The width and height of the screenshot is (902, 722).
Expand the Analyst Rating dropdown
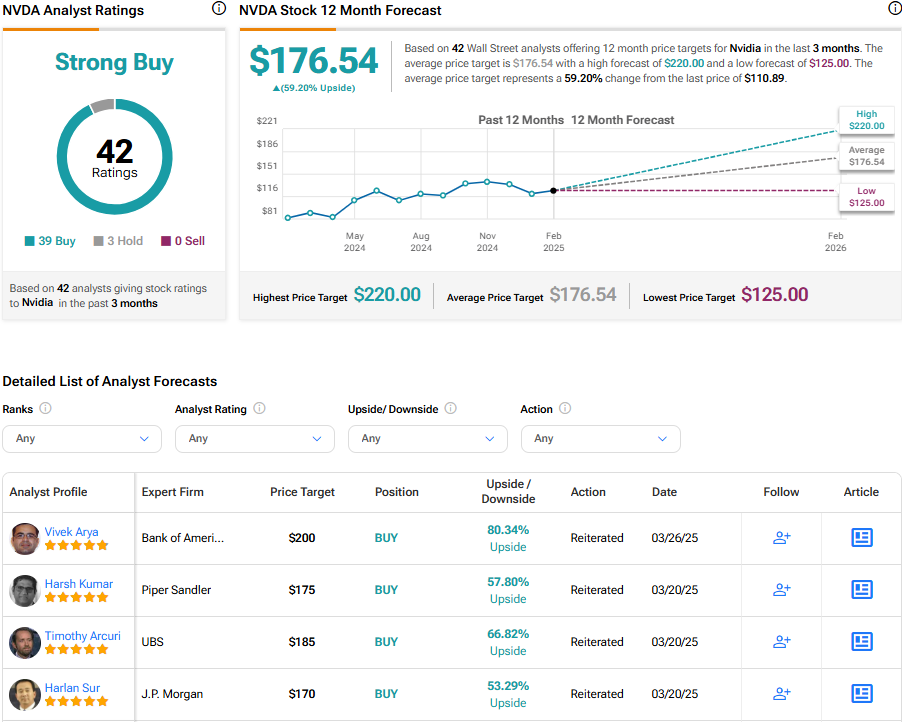click(x=254, y=438)
